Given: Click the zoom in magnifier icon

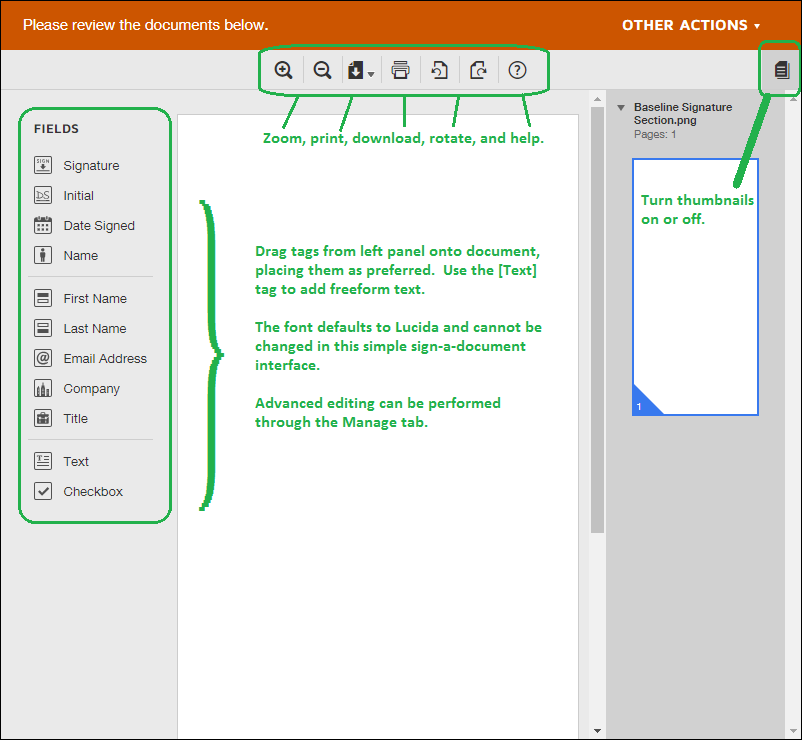Looking at the screenshot, I should point(284,70).
